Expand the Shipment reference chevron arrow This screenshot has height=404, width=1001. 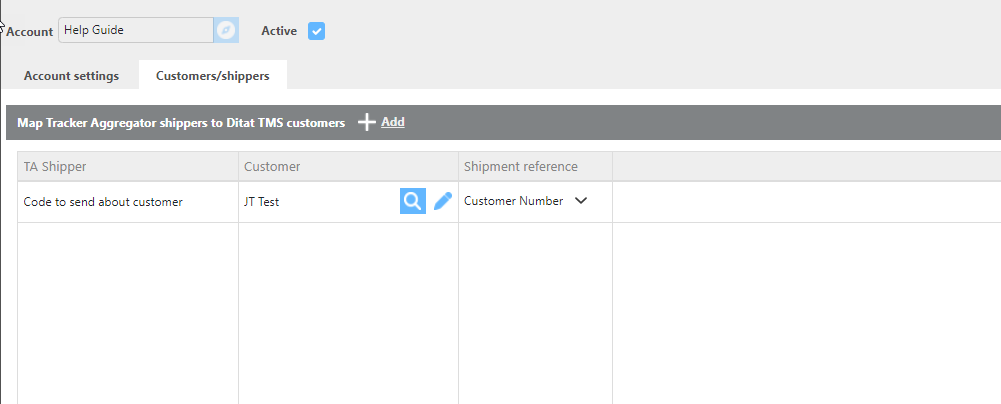580,200
